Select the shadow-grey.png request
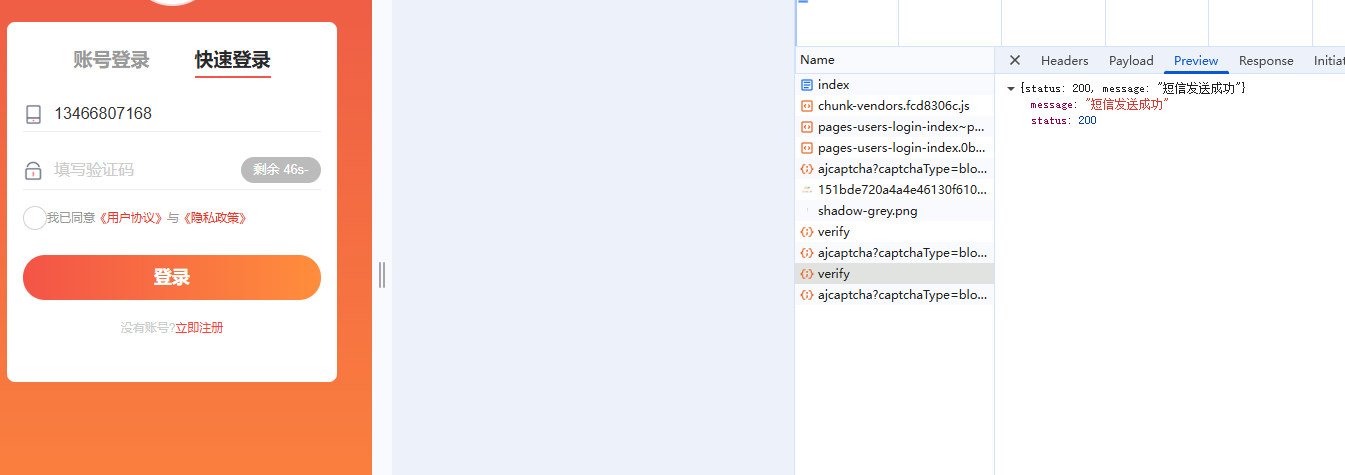Screen dimensions: 1345x475 pos(895,211)
